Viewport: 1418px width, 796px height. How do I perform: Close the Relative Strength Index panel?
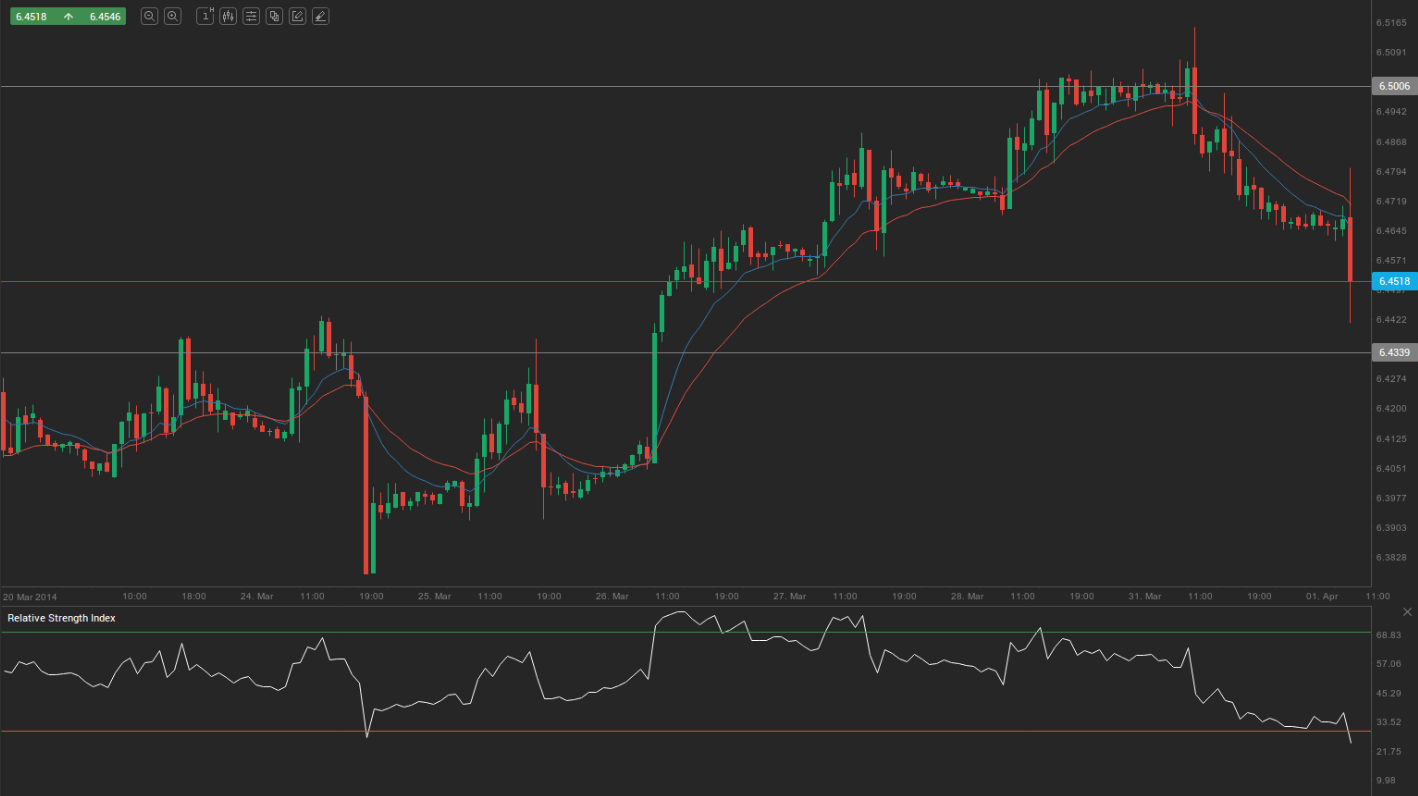coord(1408,612)
